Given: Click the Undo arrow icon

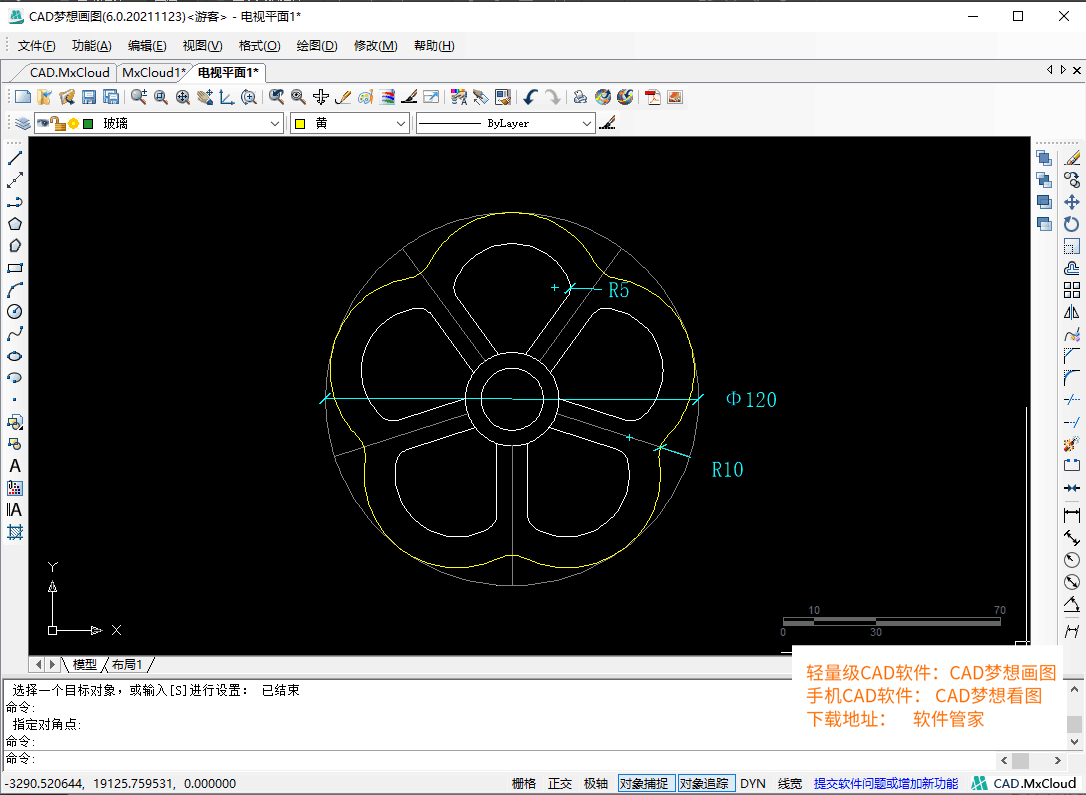Looking at the screenshot, I should tap(530, 97).
